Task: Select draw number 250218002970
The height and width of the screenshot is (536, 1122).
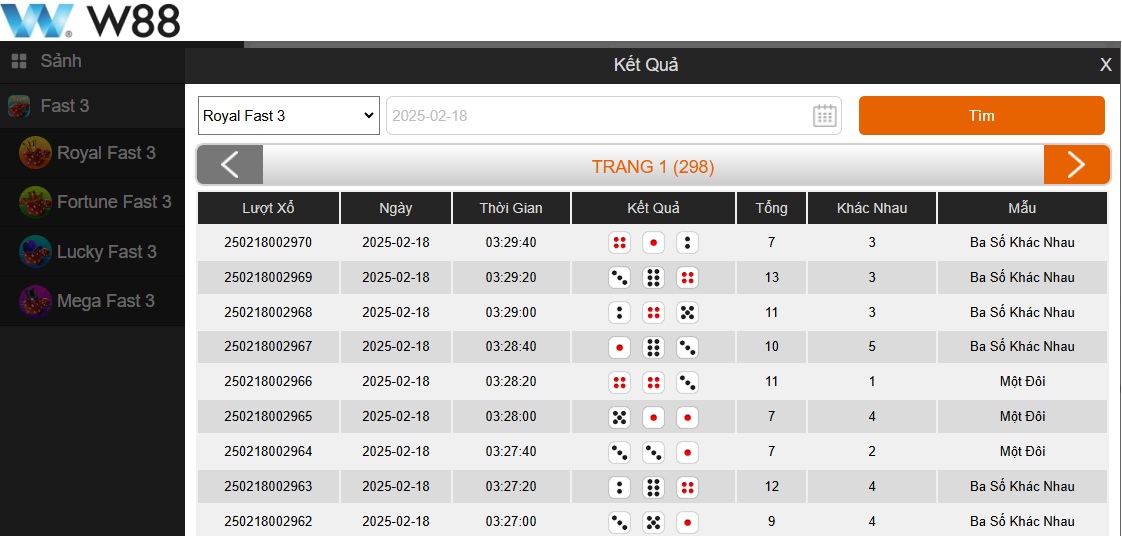Action: point(268,243)
